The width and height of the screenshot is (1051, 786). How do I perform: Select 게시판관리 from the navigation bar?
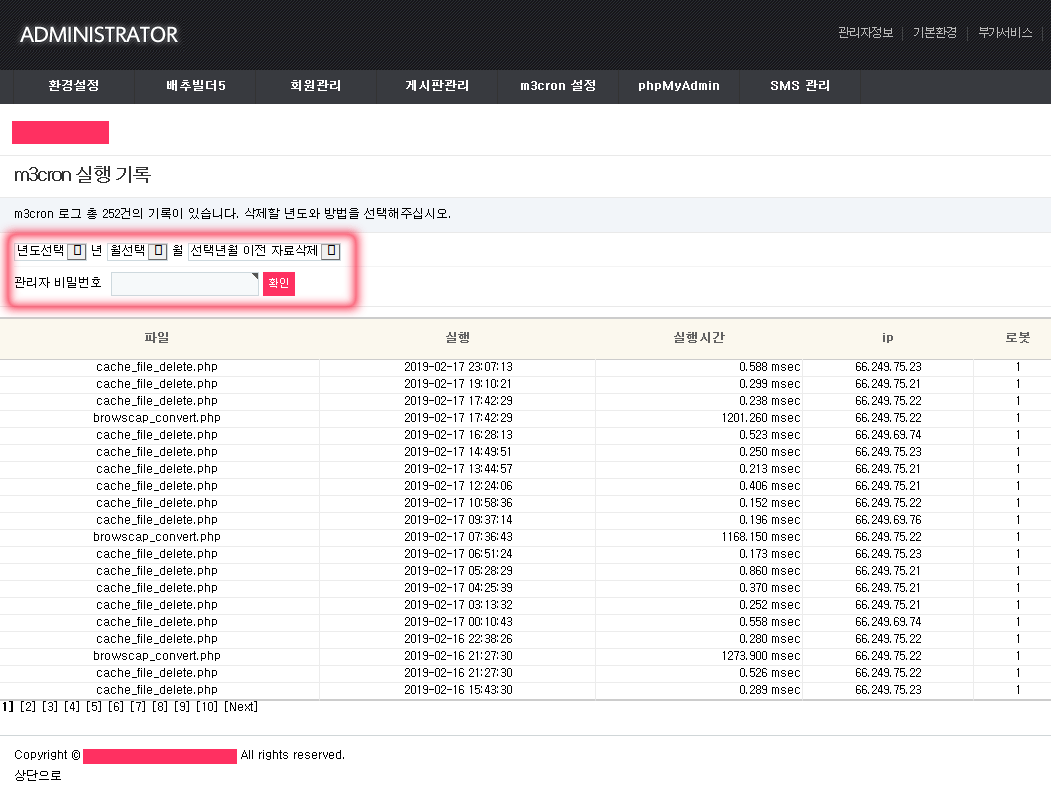pyautogui.click(x=437, y=86)
